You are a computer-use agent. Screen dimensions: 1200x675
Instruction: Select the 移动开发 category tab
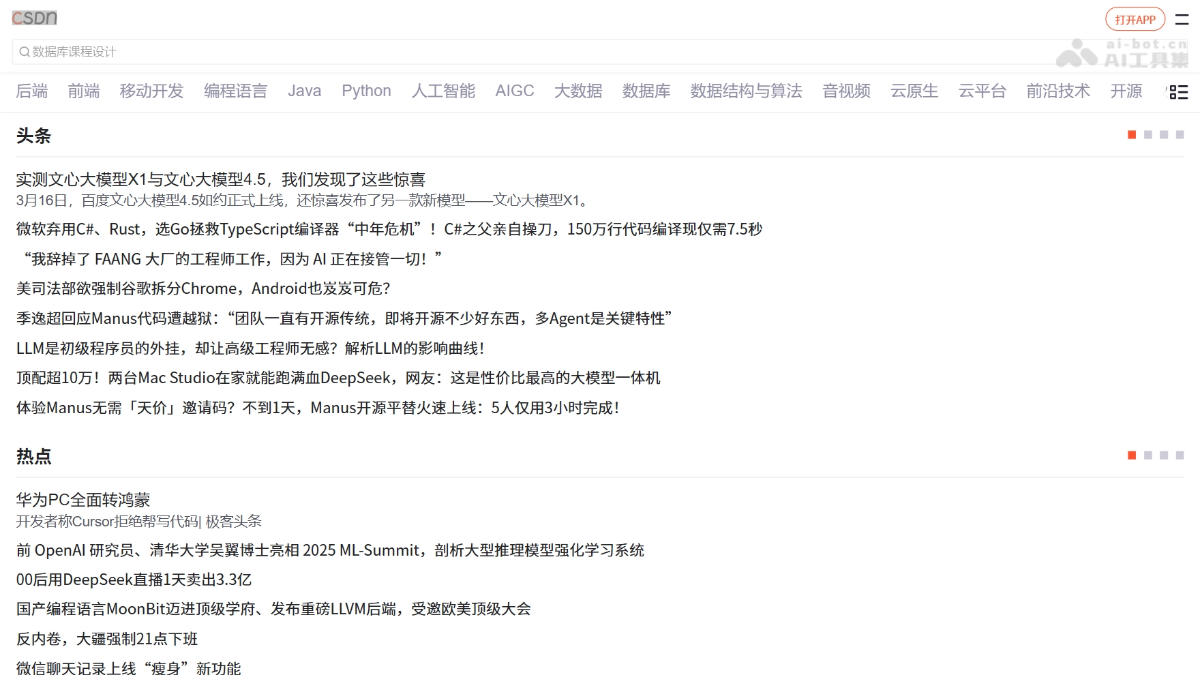pyautogui.click(x=152, y=91)
